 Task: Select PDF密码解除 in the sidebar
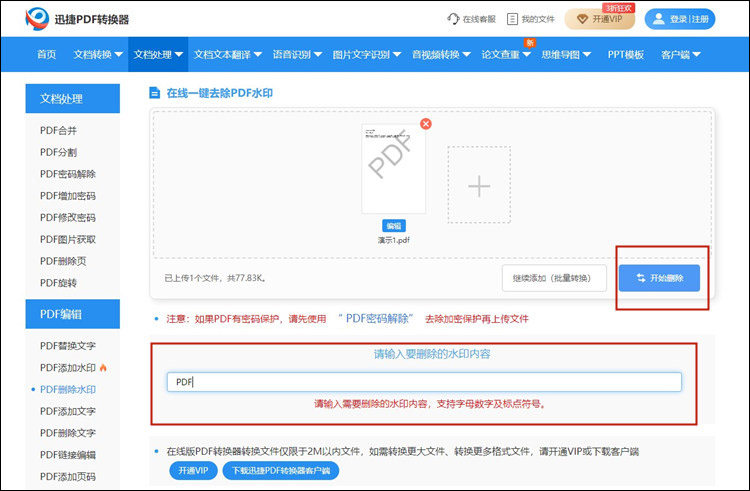coord(68,174)
